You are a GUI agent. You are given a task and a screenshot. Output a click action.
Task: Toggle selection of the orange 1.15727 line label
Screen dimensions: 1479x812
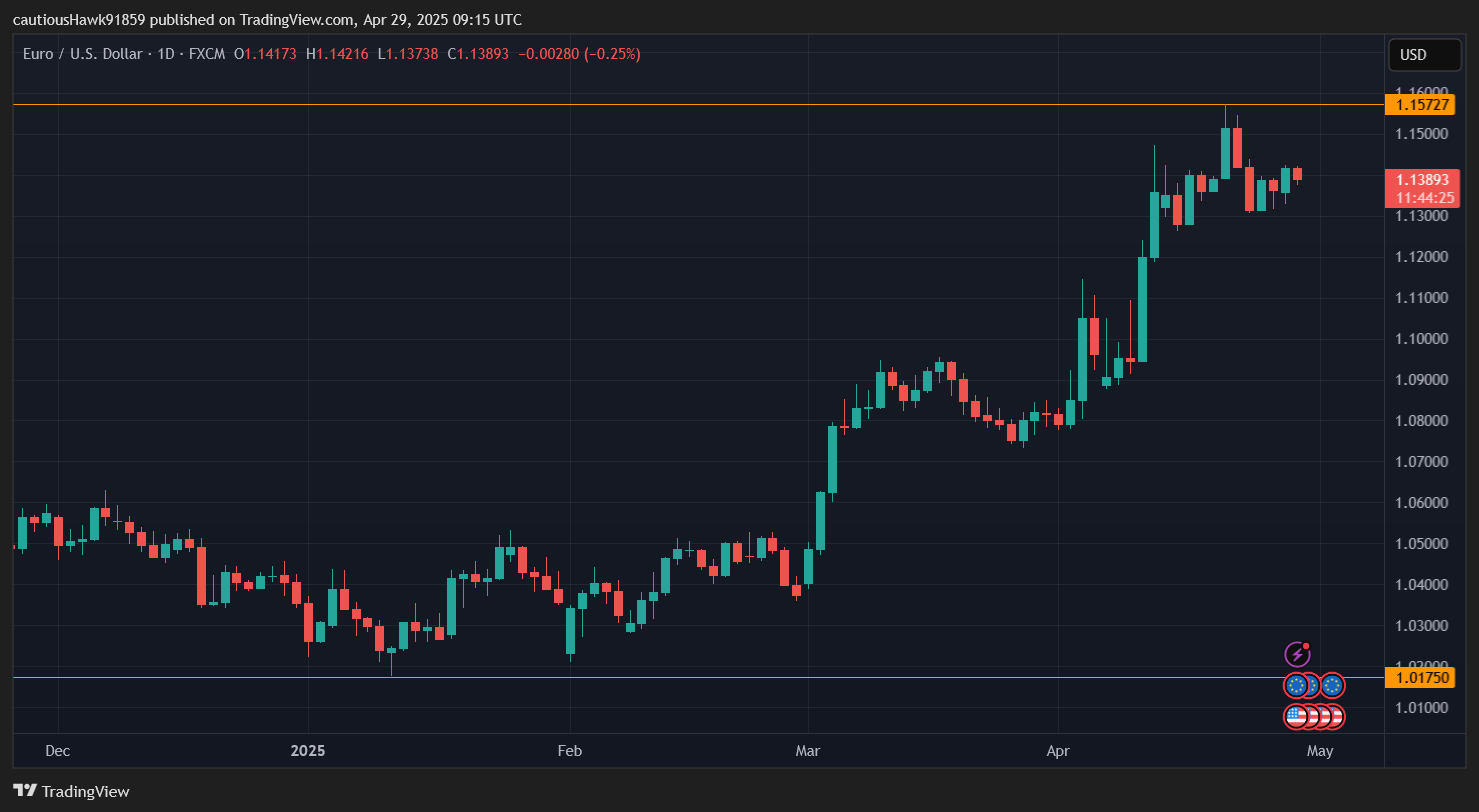[x=1421, y=103]
